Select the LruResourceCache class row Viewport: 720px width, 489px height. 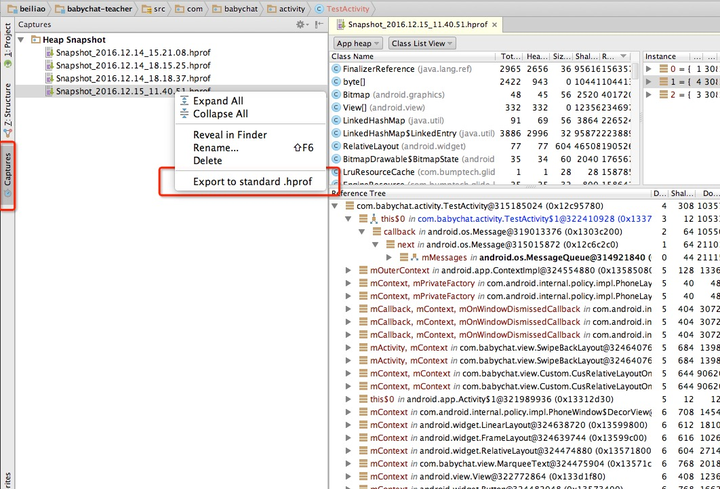pyautogui.click(x=480, y=172)
